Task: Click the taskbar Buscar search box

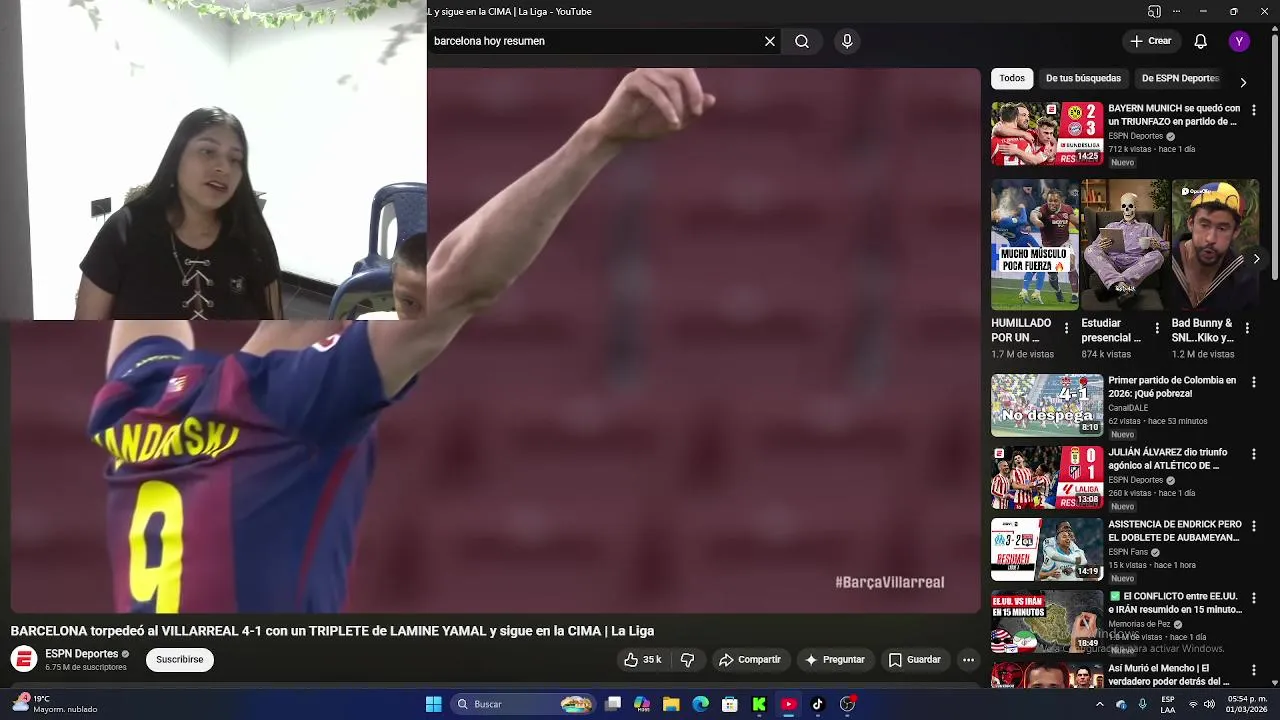Action: click(x=523, y=704)
